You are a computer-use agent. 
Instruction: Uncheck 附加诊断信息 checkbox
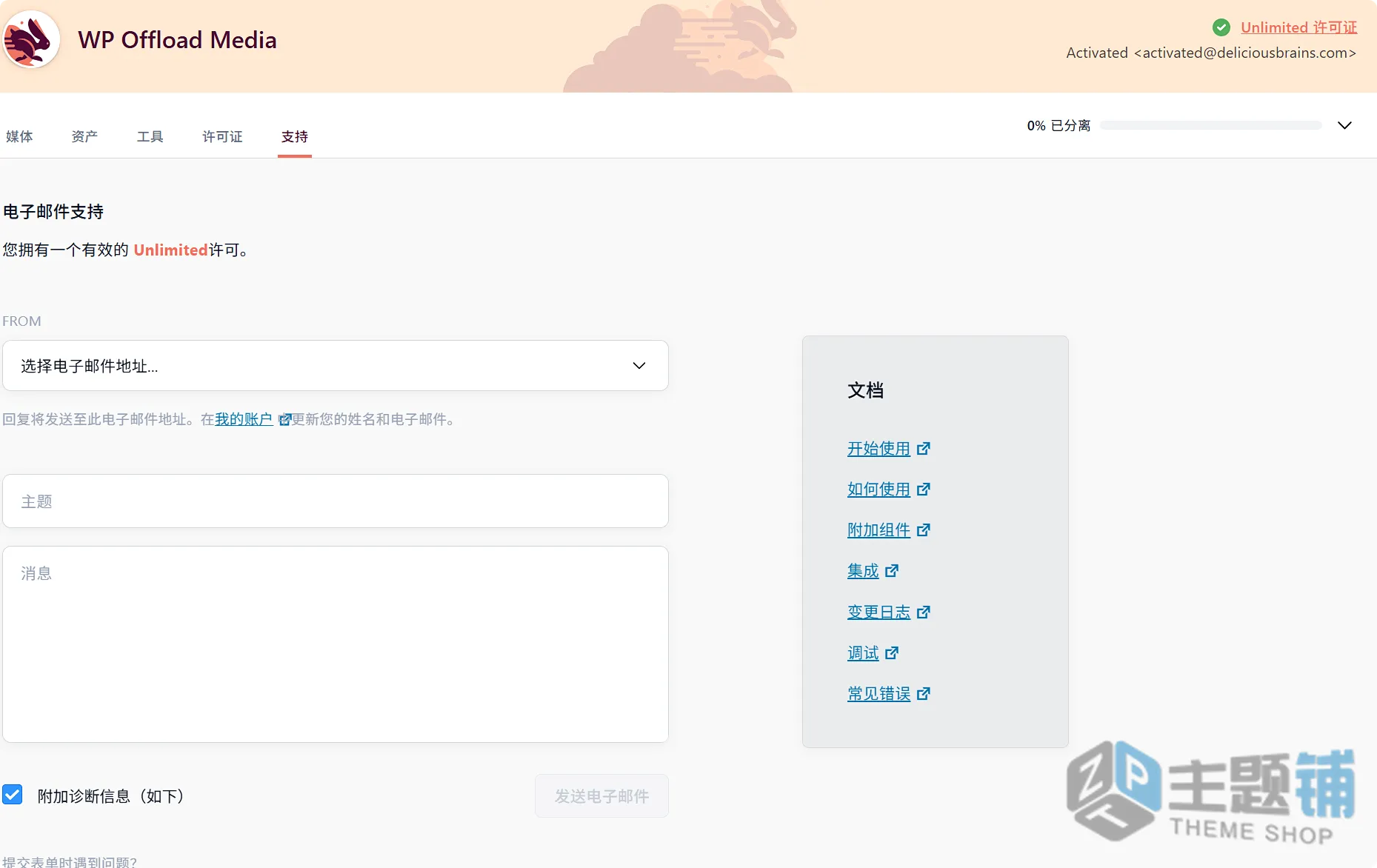[x=13, y=795]
